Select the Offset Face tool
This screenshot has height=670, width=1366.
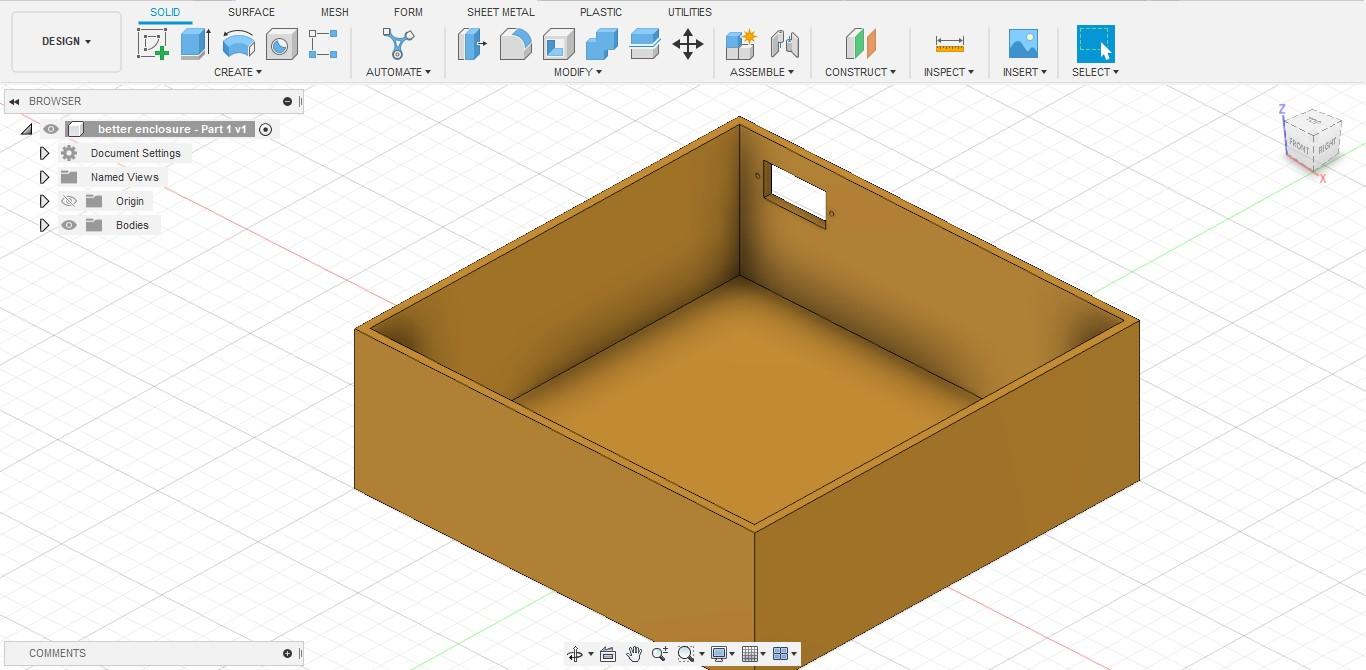pos(645,44)
